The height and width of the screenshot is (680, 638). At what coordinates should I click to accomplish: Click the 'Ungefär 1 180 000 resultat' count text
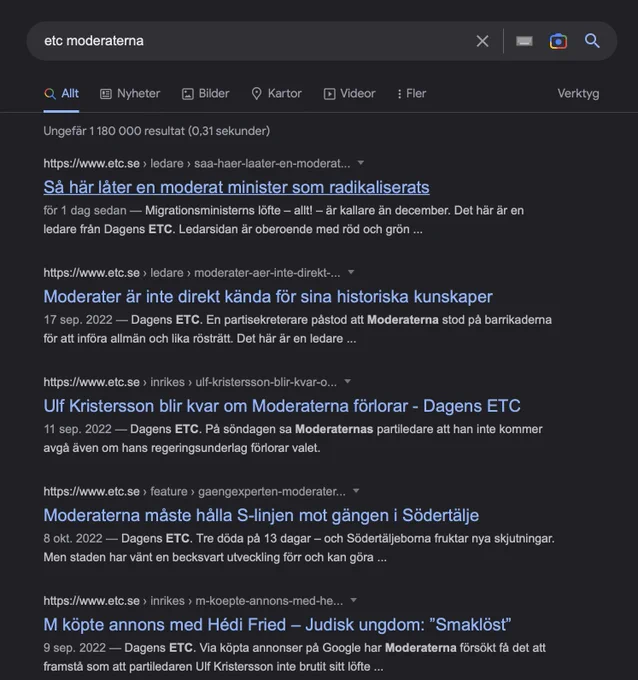point(157,131)
